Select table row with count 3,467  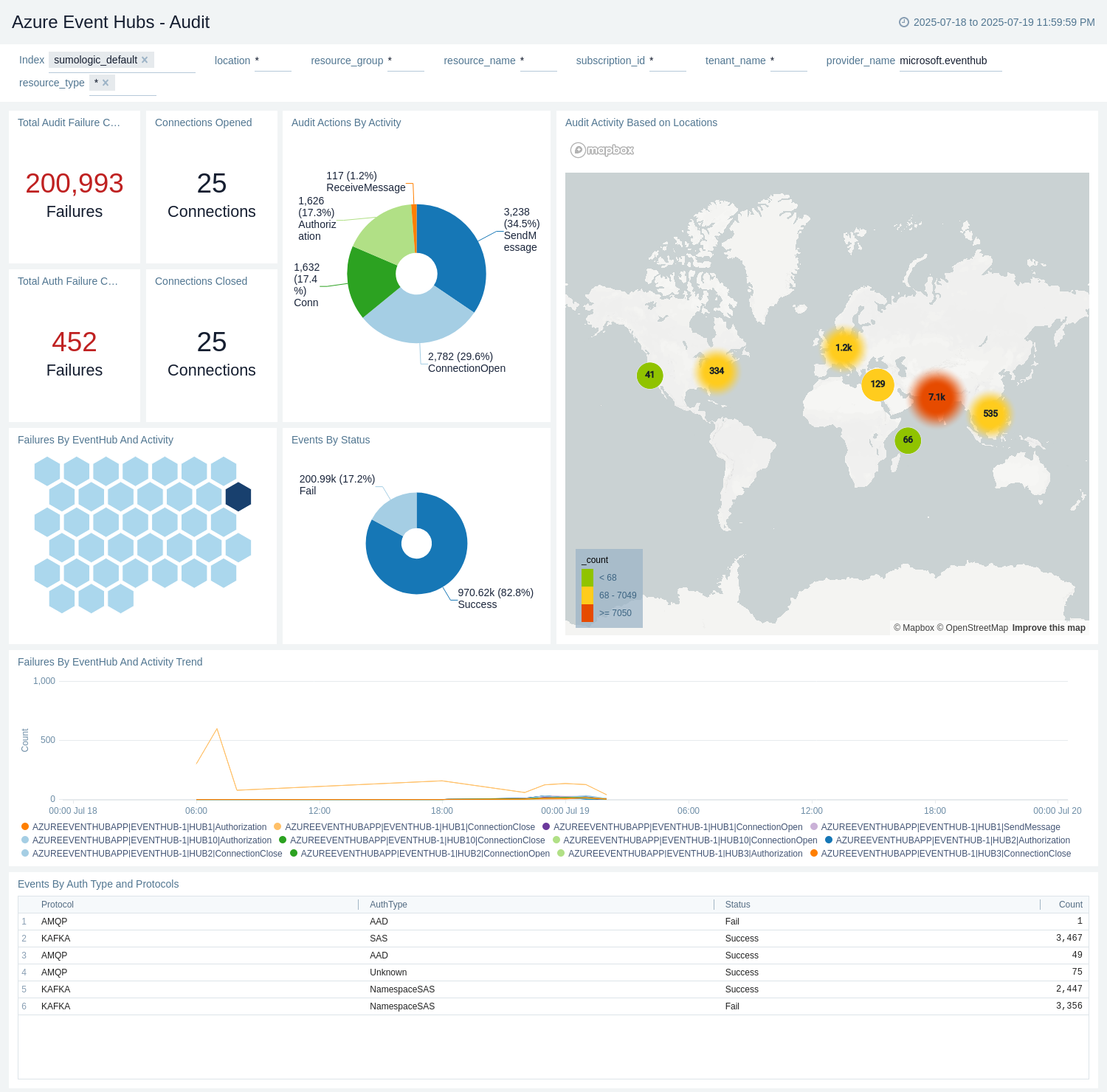(x=553, y=939)
